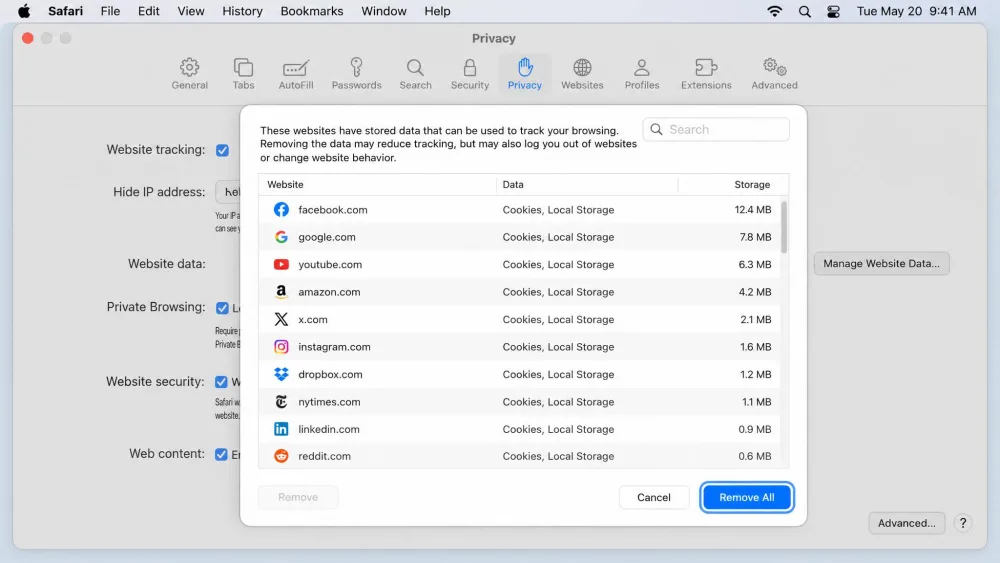Open the Apple menu

point(24,11)
